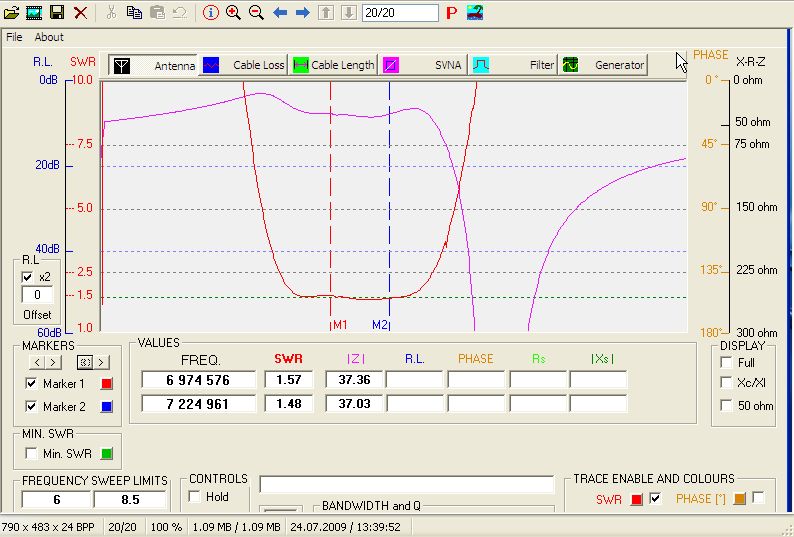Viewport: 794px width, 537px height.
Task: Open the About menu
Action: (49, 37)
